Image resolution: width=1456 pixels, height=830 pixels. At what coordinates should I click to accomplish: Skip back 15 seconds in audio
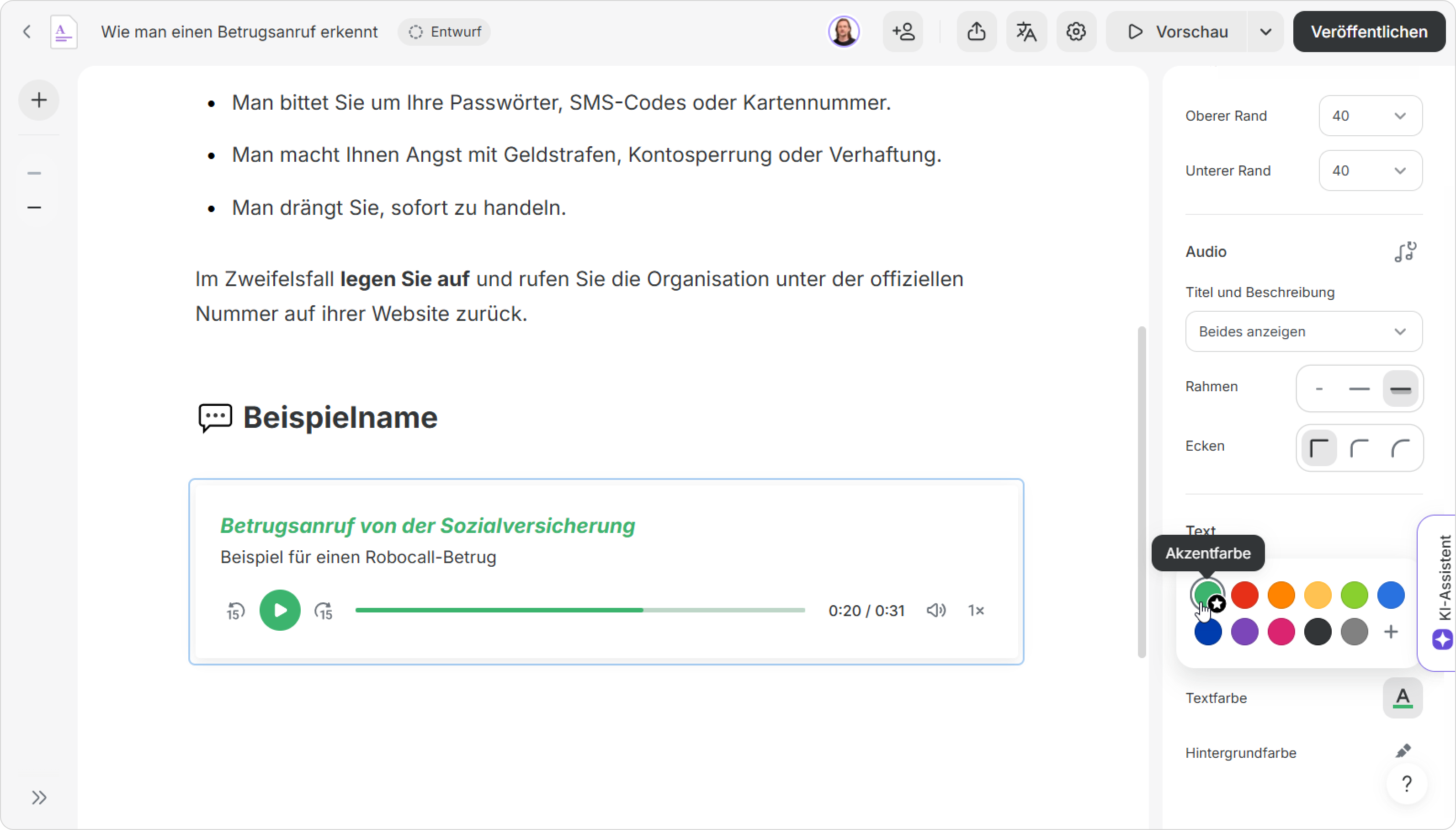(x=235, y=611)
